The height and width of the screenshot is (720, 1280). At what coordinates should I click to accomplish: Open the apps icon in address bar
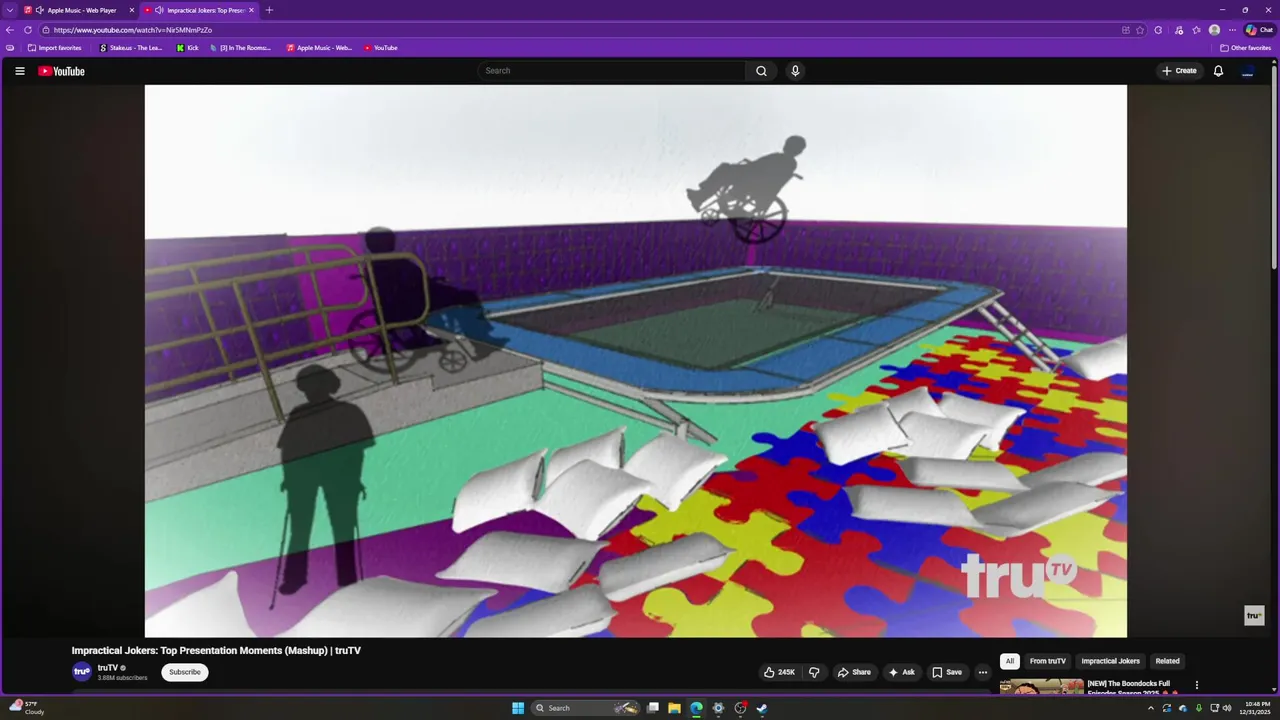tap(1126, 30)
